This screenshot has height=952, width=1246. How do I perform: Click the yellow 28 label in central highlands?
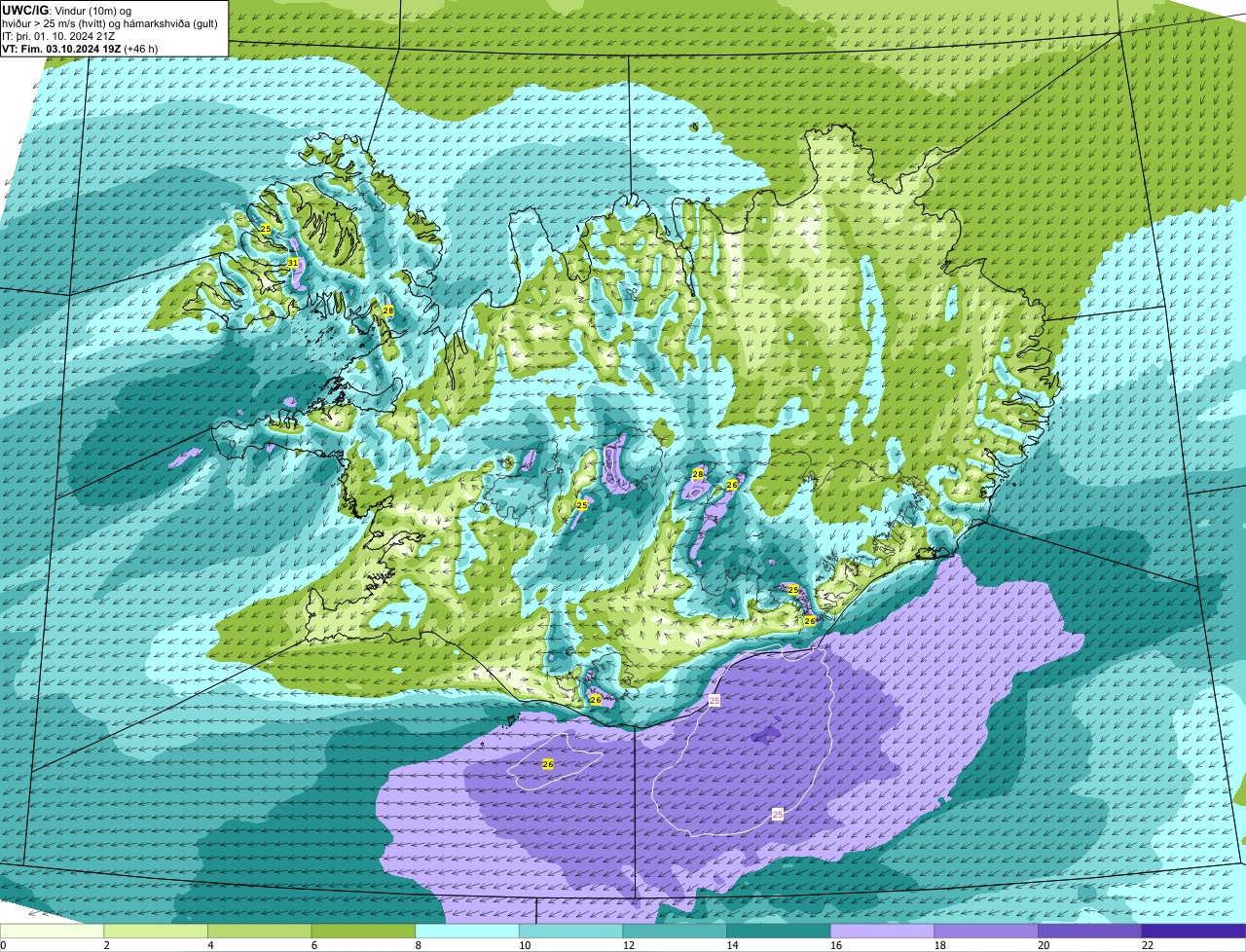point(697,474)
